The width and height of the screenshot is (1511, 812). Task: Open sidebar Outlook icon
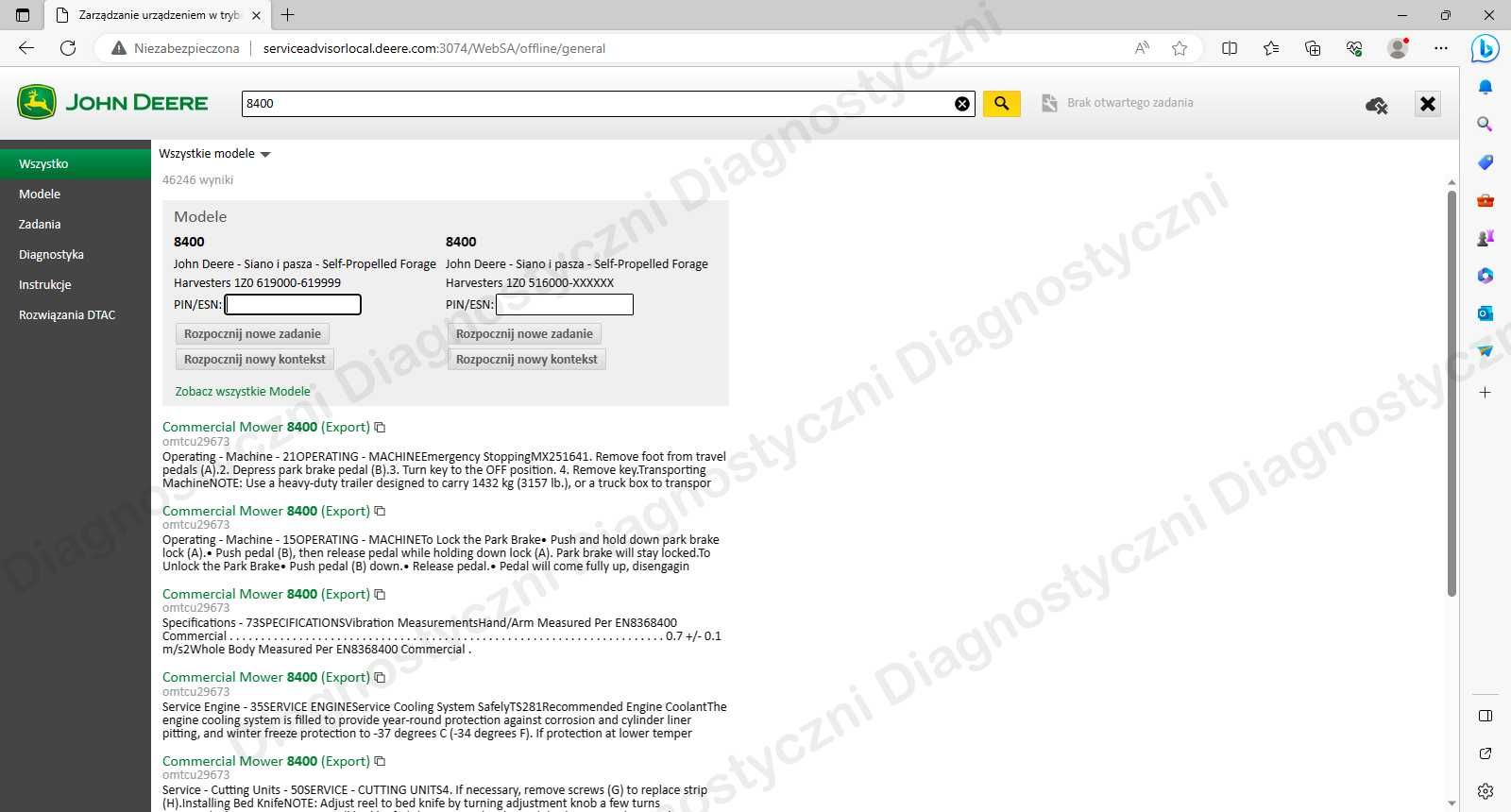[1486, 313]
